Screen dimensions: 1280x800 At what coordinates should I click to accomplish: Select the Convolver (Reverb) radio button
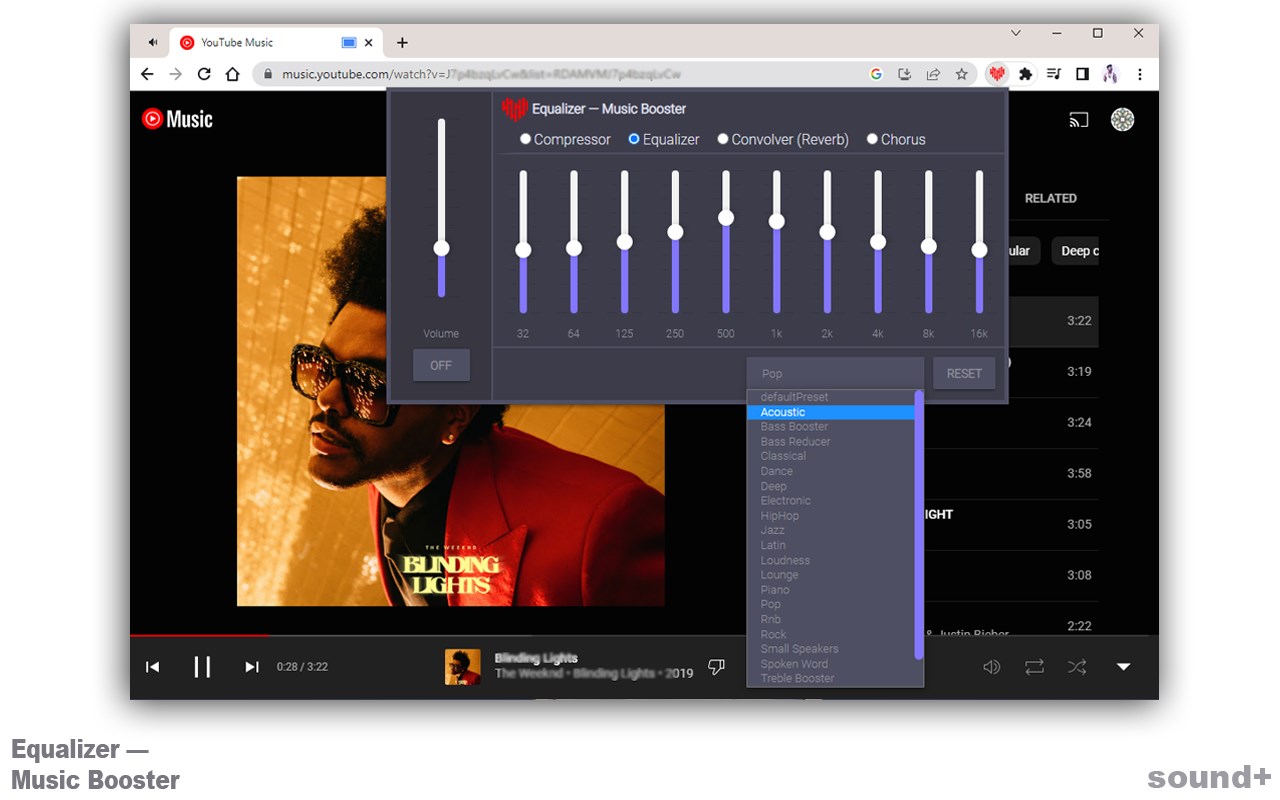723,139
